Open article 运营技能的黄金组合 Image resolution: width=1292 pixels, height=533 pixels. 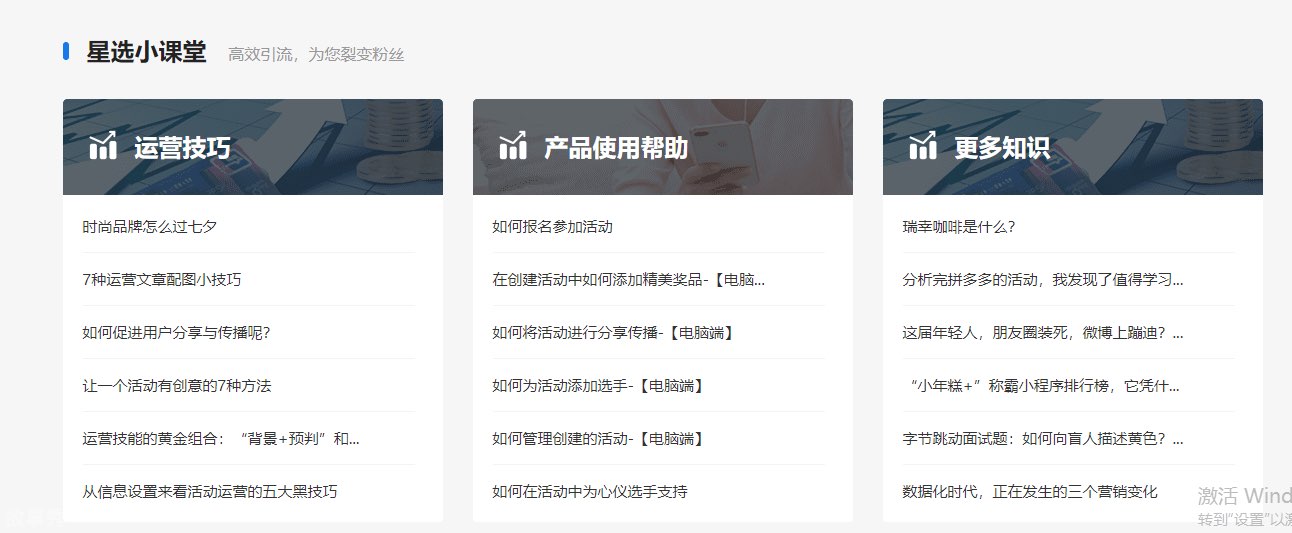tap(221, 439)
